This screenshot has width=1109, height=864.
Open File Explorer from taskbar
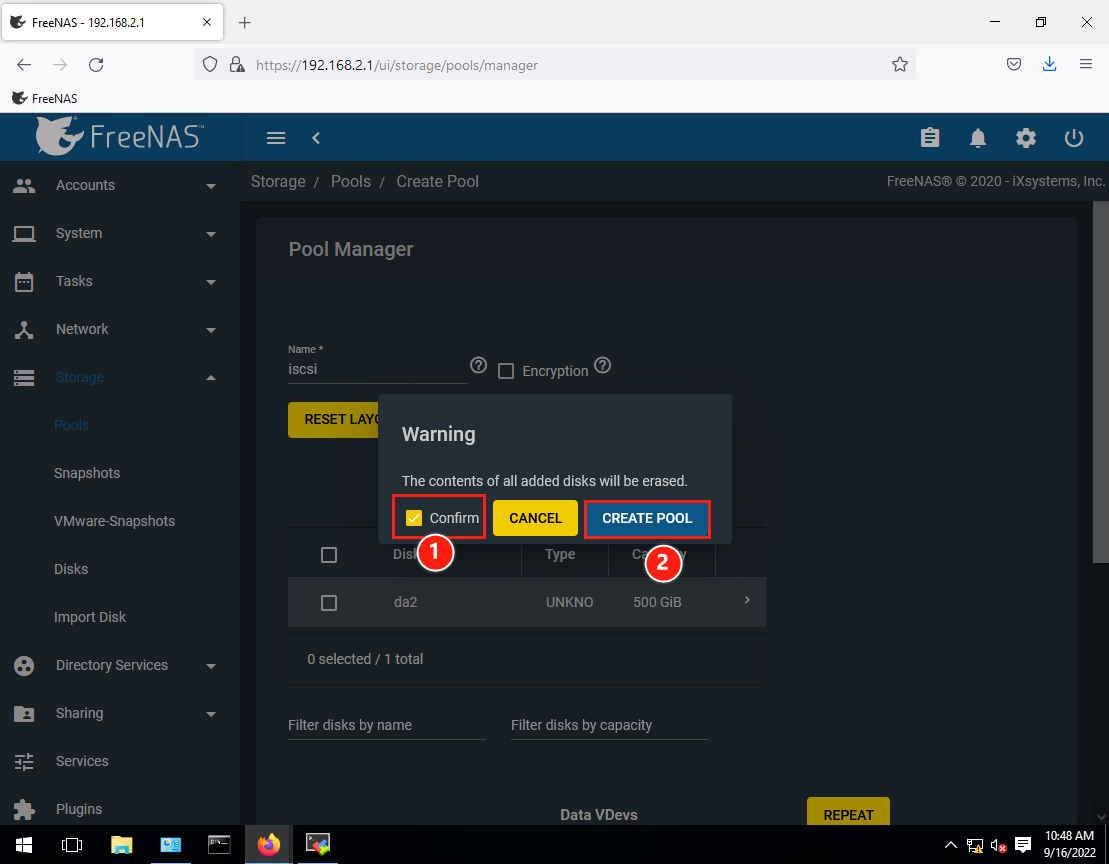pos(122,845)
